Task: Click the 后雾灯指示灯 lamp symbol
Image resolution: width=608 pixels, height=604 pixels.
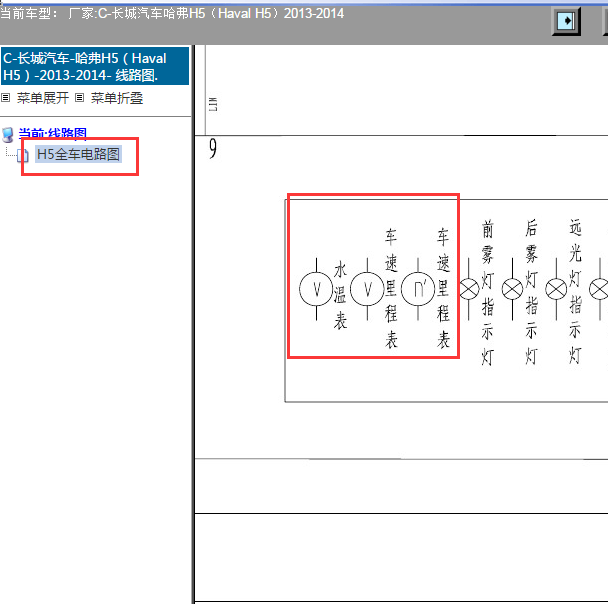Action: point(513,289)
